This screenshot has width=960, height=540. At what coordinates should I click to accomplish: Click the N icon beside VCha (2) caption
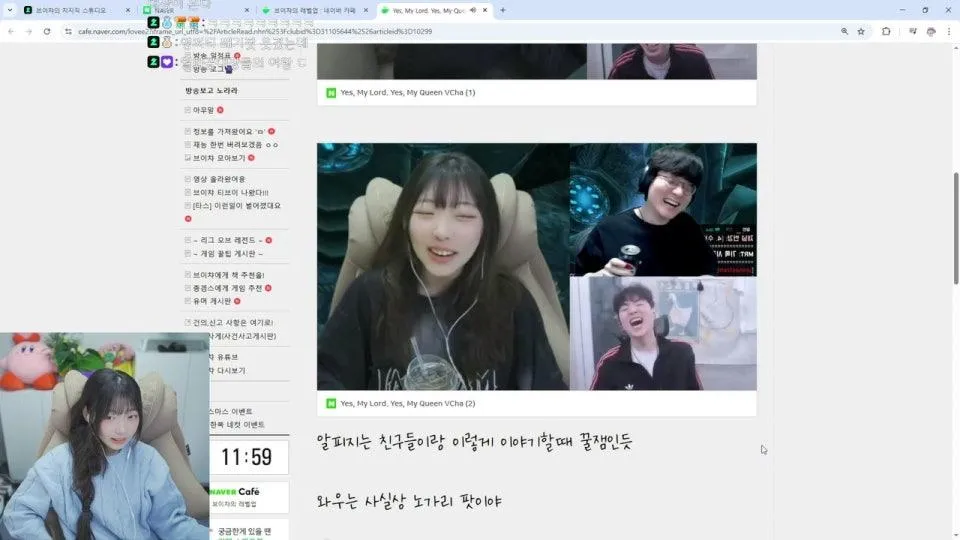point(331,403)
